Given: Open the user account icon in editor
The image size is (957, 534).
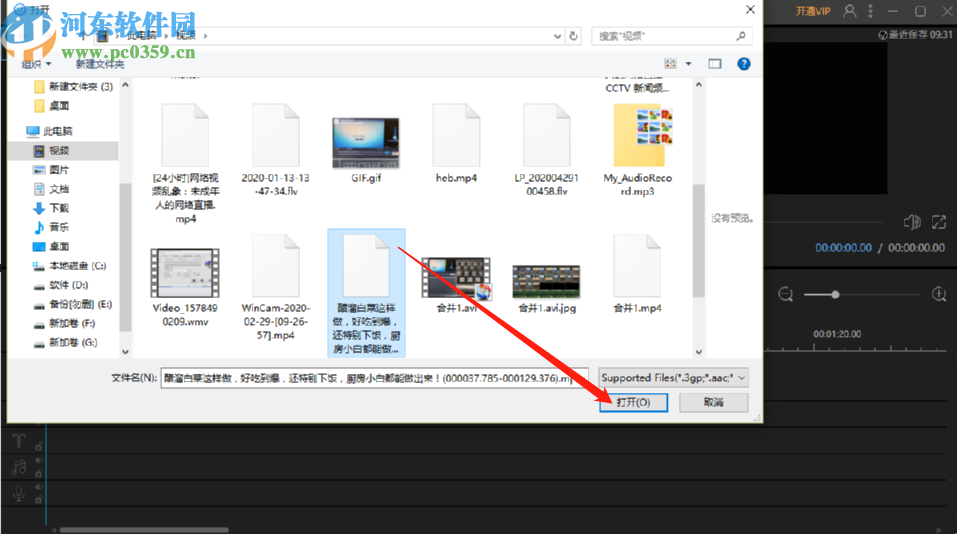Looking at the screenshot, I should 850,11.
